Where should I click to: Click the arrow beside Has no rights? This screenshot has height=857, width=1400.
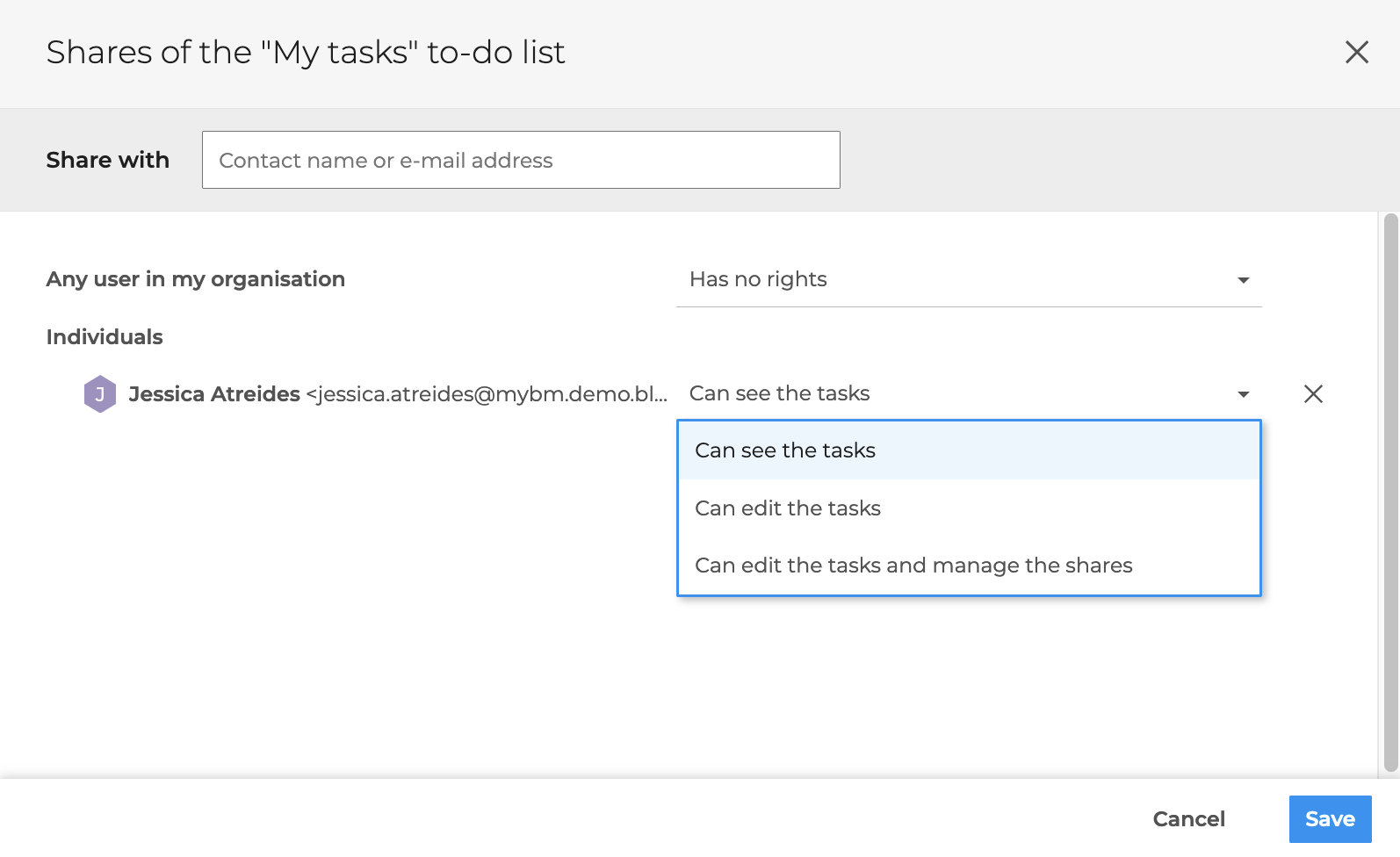(x=1243, y=280)
